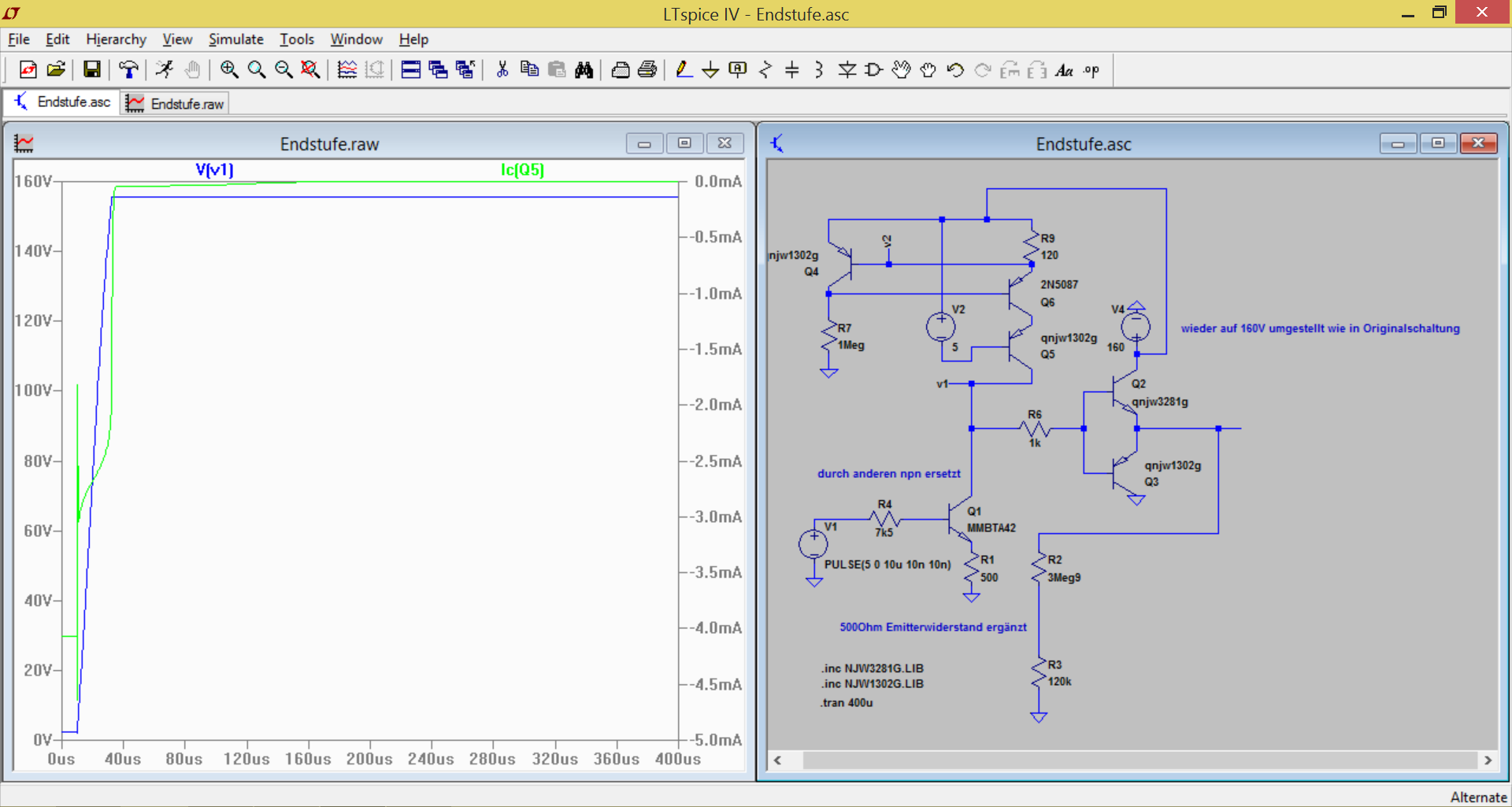
Task: Click the Ic(Q5) trace label
Action: (522, 169)
